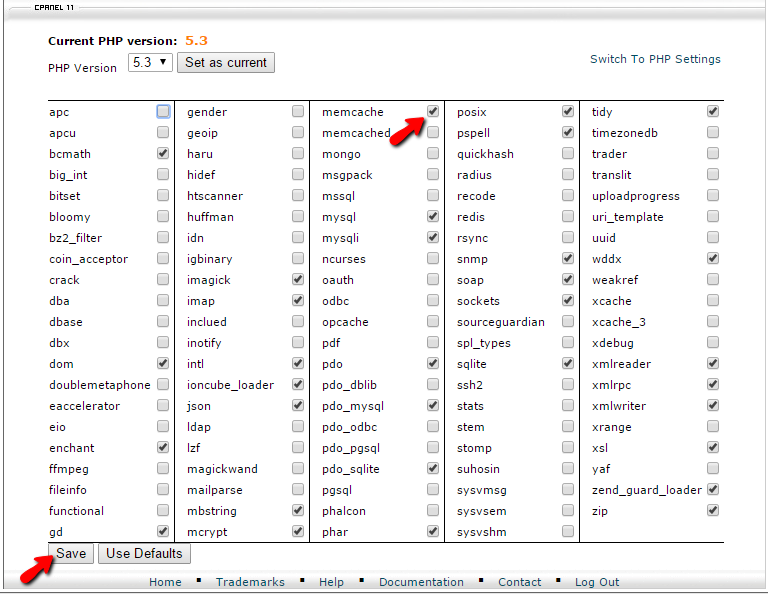Save the PHP extension selection
This screenshot has width=768, height=594.
pyautogui.click(x=71, y=554)
